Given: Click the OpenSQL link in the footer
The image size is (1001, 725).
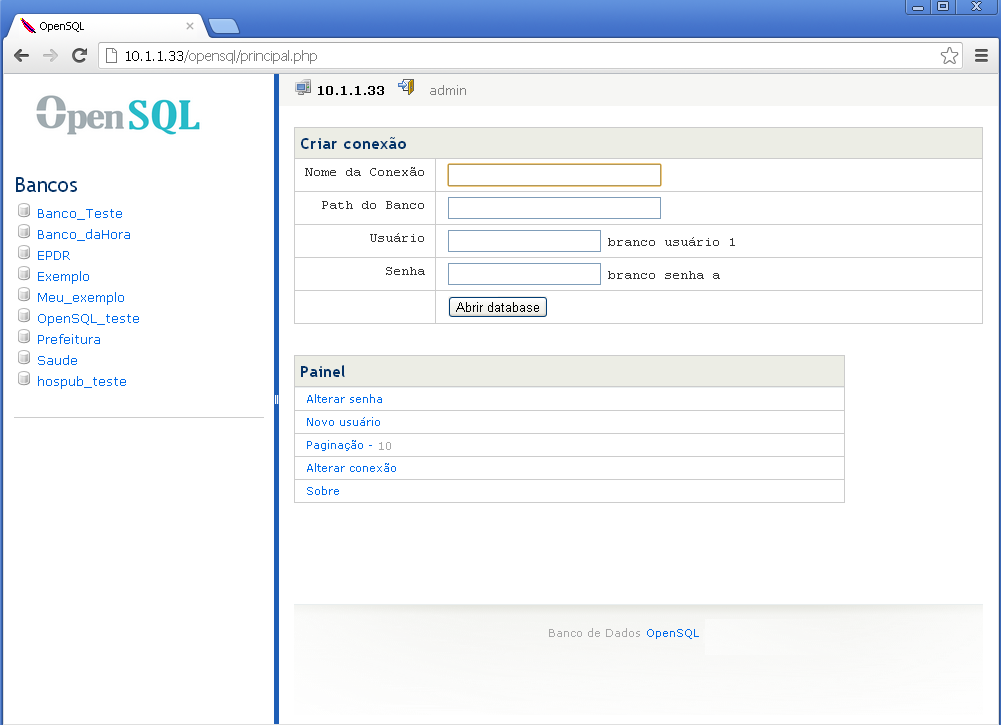Looking at the screenshot, I should [672, 633].
